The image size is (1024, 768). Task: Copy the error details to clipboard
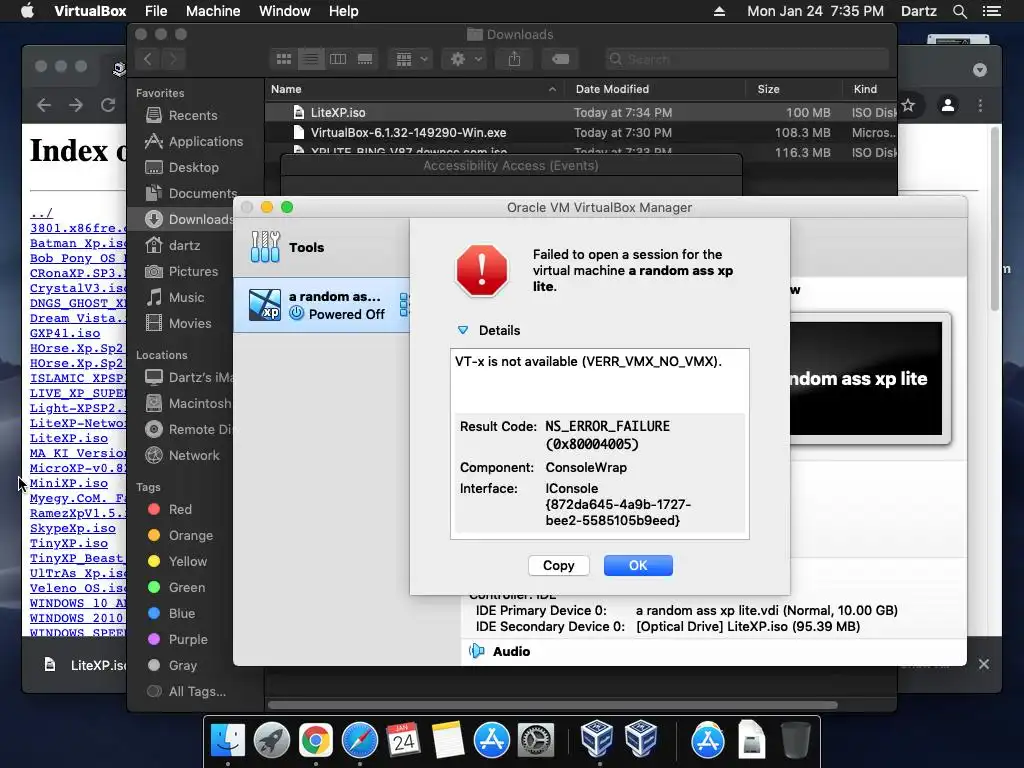coord(558,566)
